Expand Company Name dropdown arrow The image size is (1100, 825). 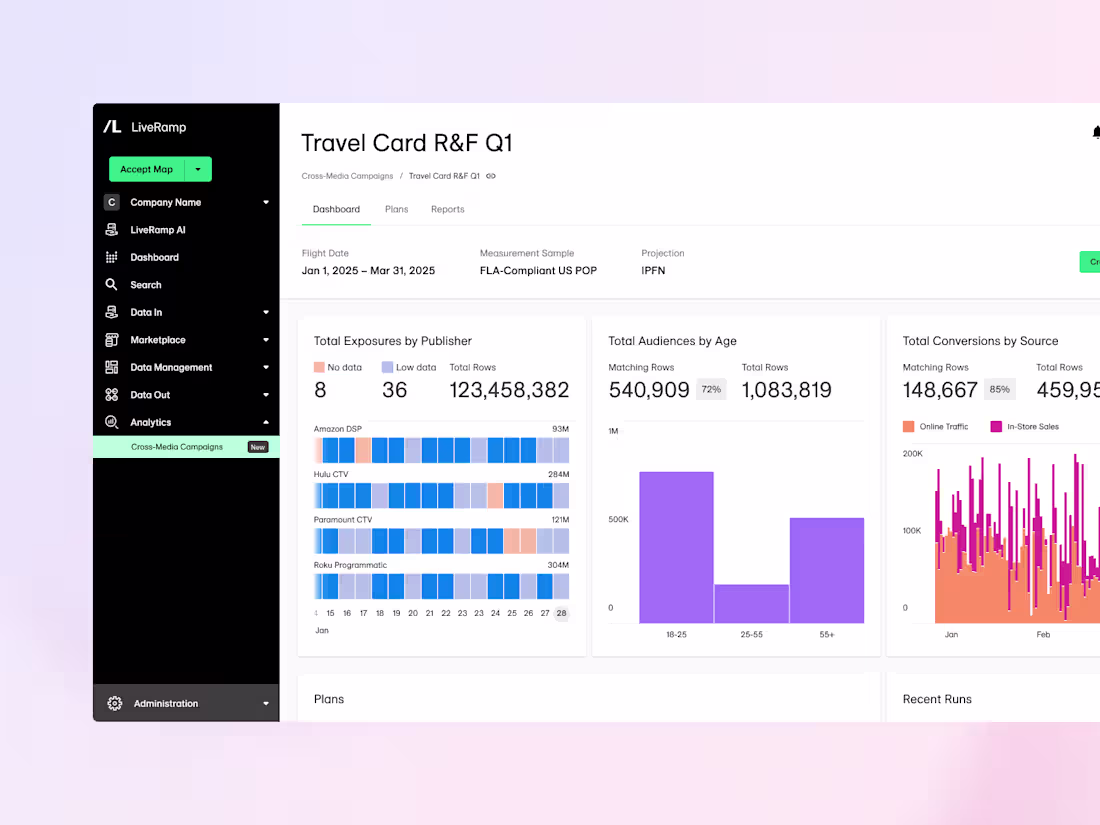tap(266, 202)
